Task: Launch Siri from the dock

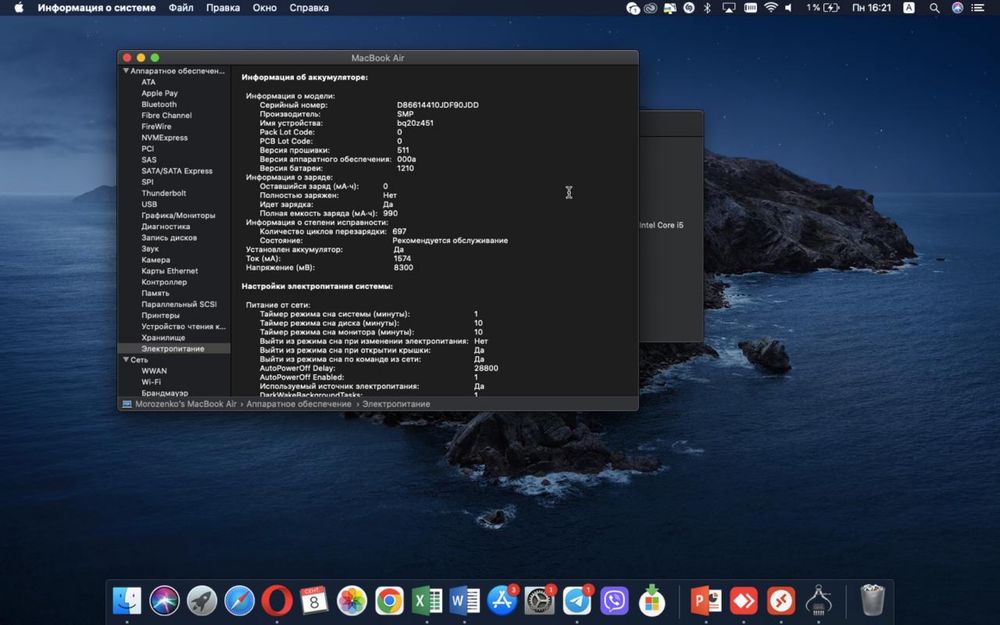Action: pos(164,601)
